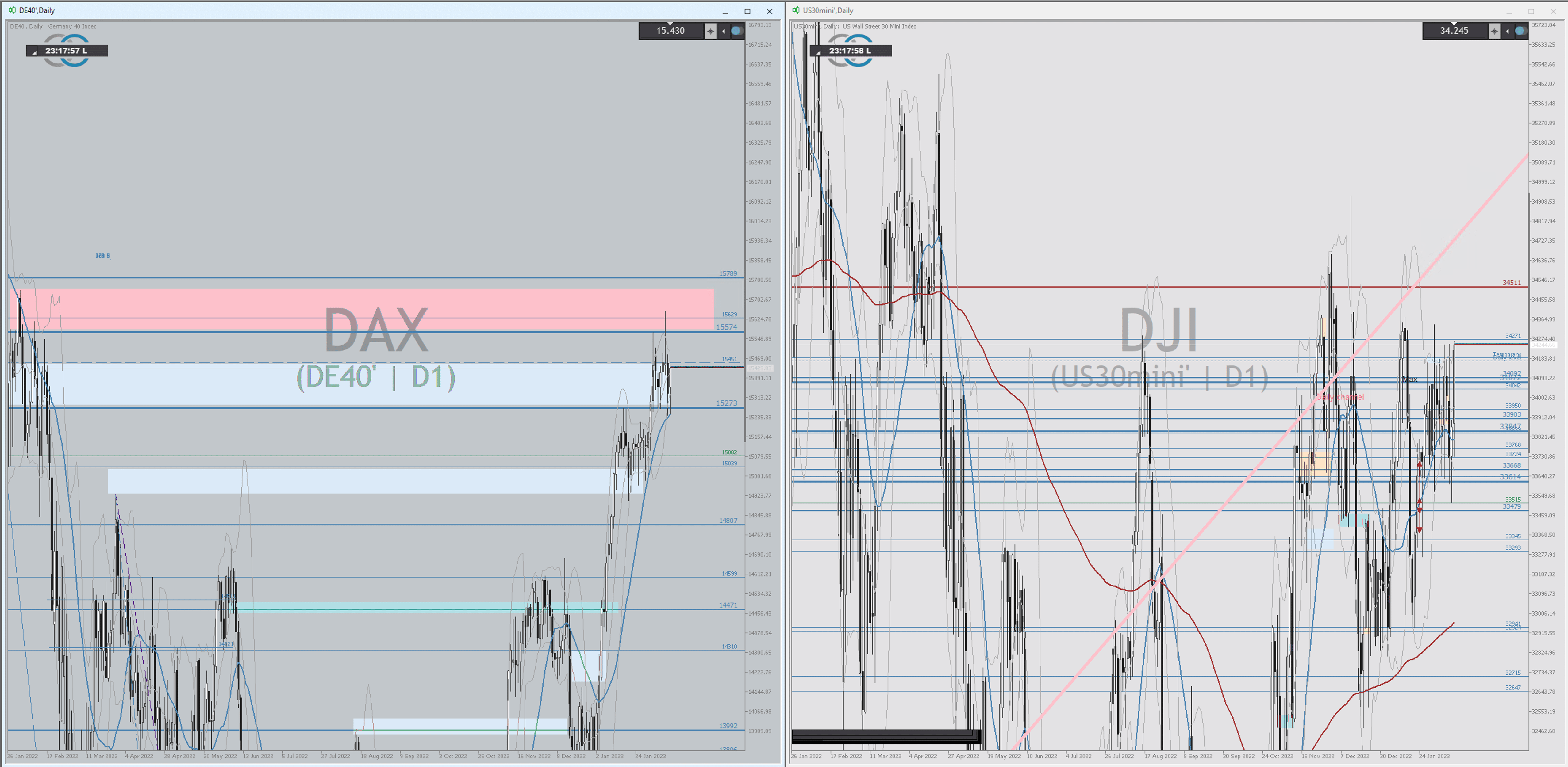1568x767 pixels.
Task: Click the 23:17:57 L clock on DE40 chart
Action: coord(66,51)
